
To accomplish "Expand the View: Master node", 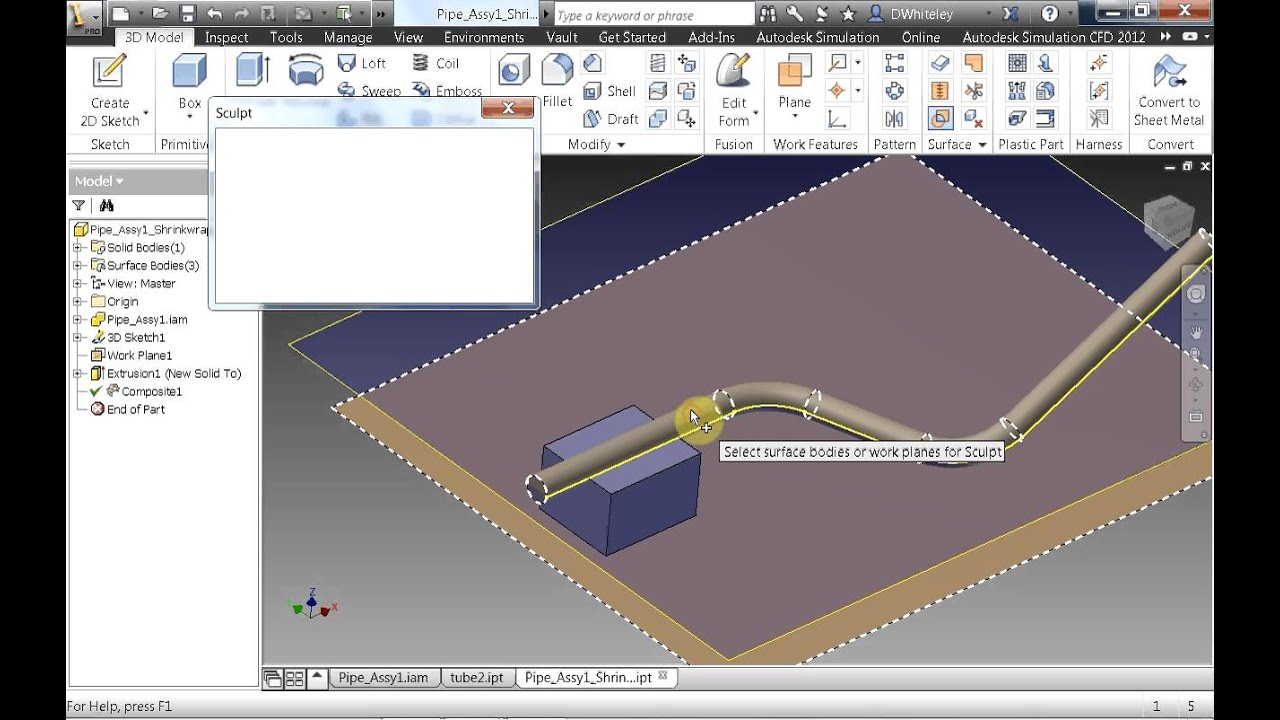I will click(x=78, y=284).
